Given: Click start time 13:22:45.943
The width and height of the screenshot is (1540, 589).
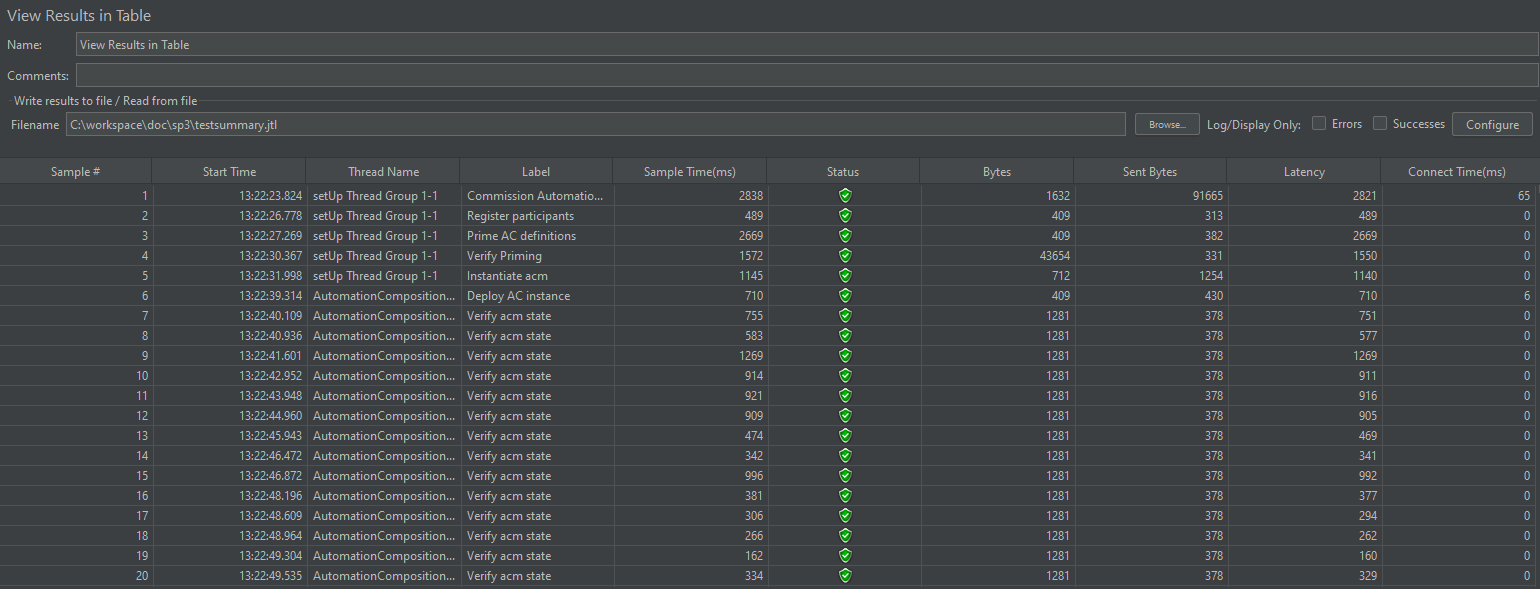Looking at the screenshot, I should pos(270,436).
